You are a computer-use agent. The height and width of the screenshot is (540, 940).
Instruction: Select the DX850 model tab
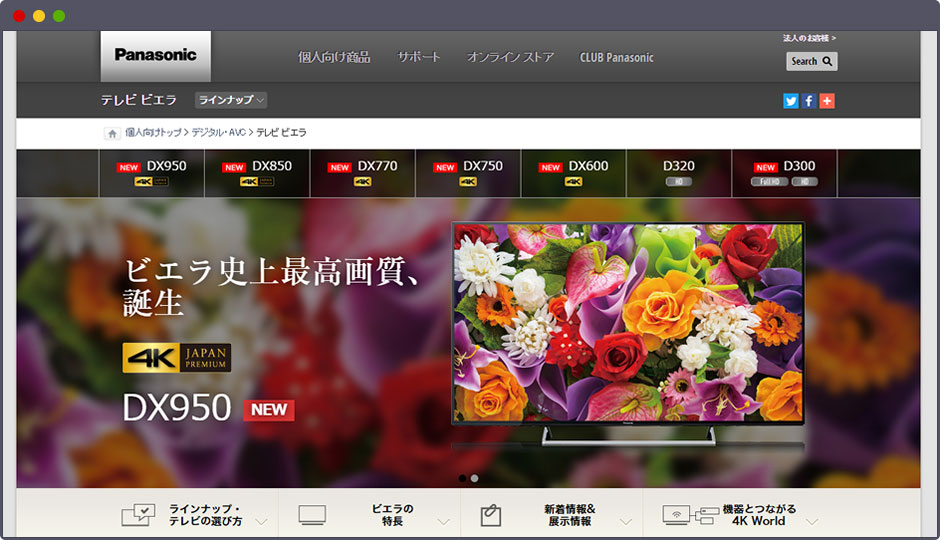pyautogui.click(x=257, y=173)
